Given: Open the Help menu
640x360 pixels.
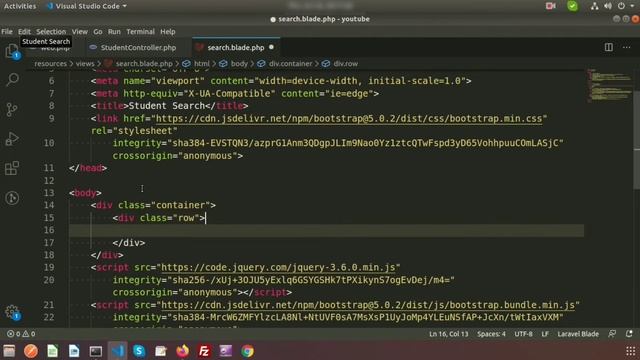Looking at the screenshot, I should pos(168,31).
